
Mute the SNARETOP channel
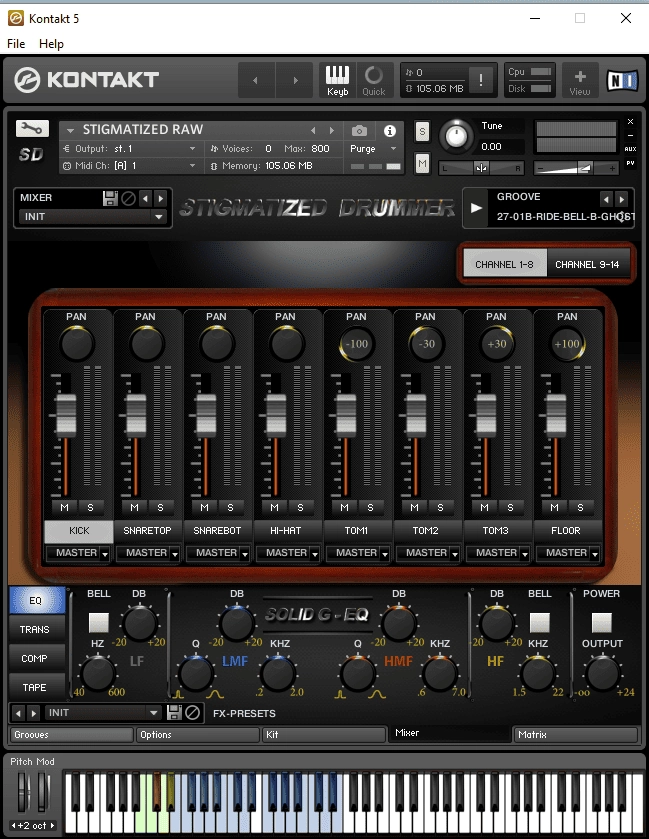pos(134,507)
